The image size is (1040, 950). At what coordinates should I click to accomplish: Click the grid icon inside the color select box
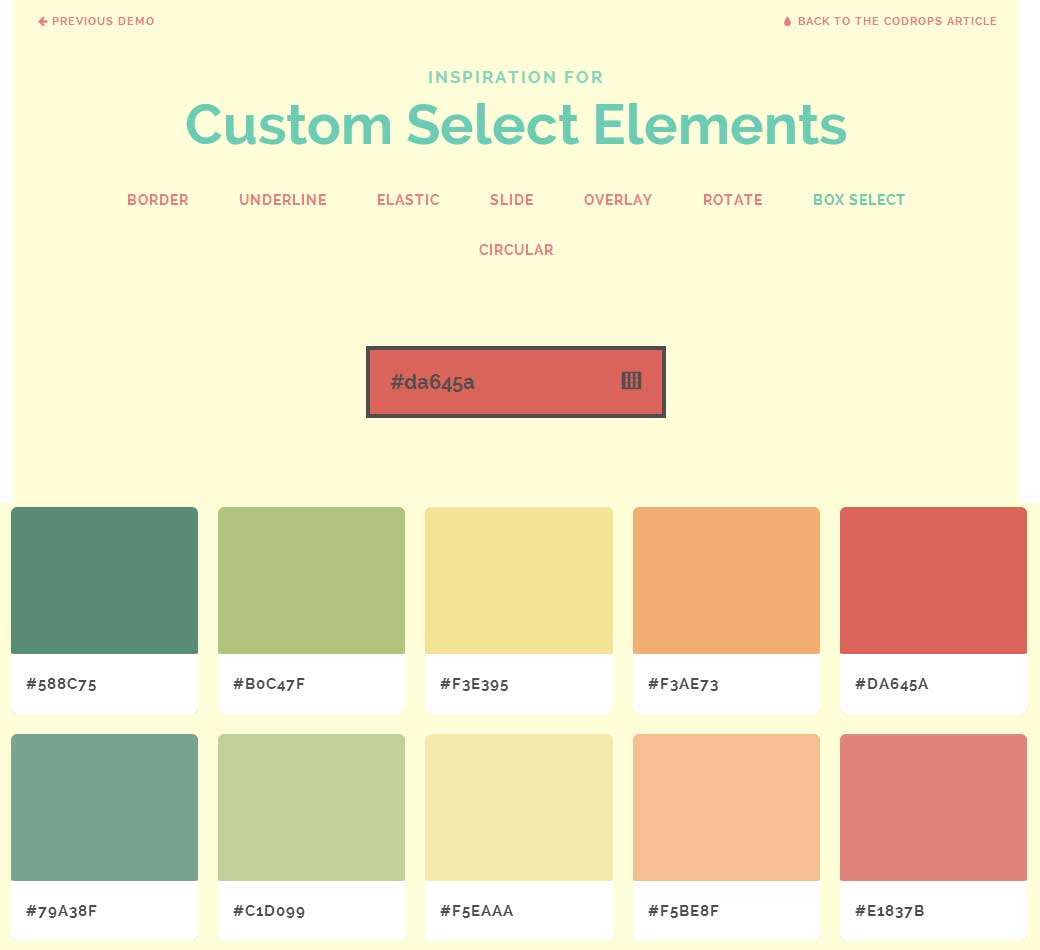[631, 380]
